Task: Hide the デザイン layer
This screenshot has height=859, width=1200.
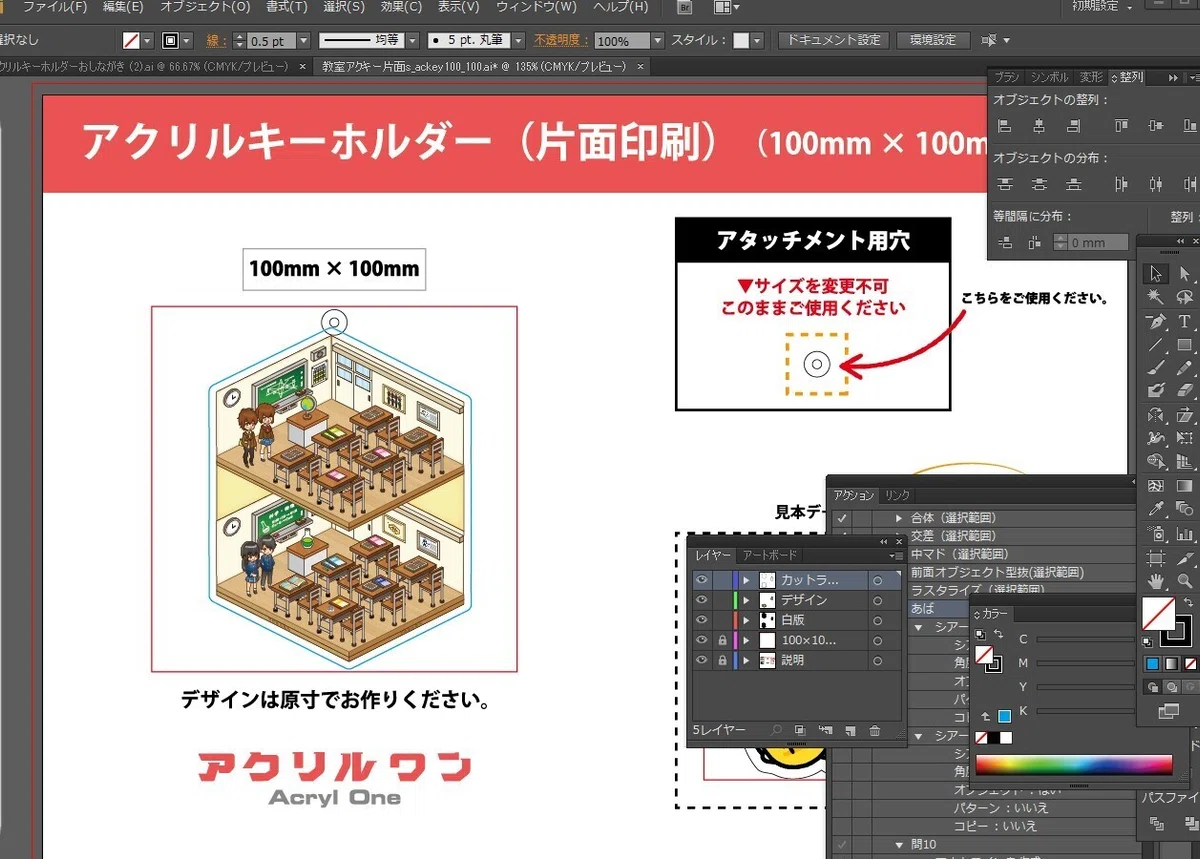Action: 702,600
